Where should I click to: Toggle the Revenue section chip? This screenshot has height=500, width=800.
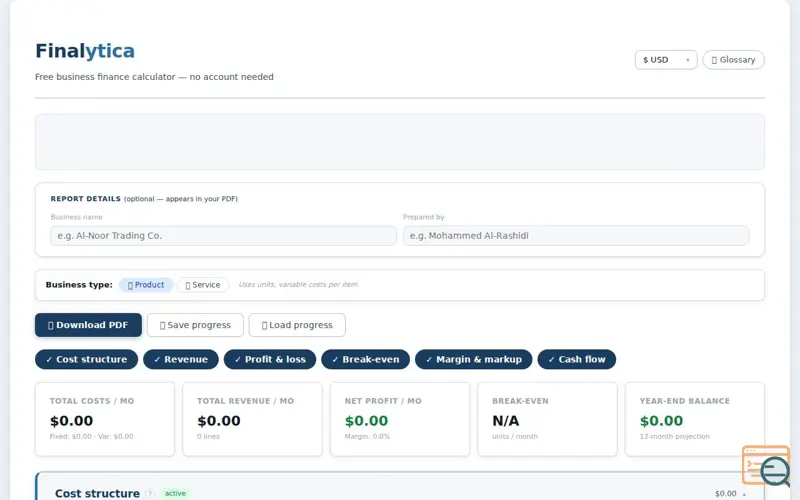point(181,359)
